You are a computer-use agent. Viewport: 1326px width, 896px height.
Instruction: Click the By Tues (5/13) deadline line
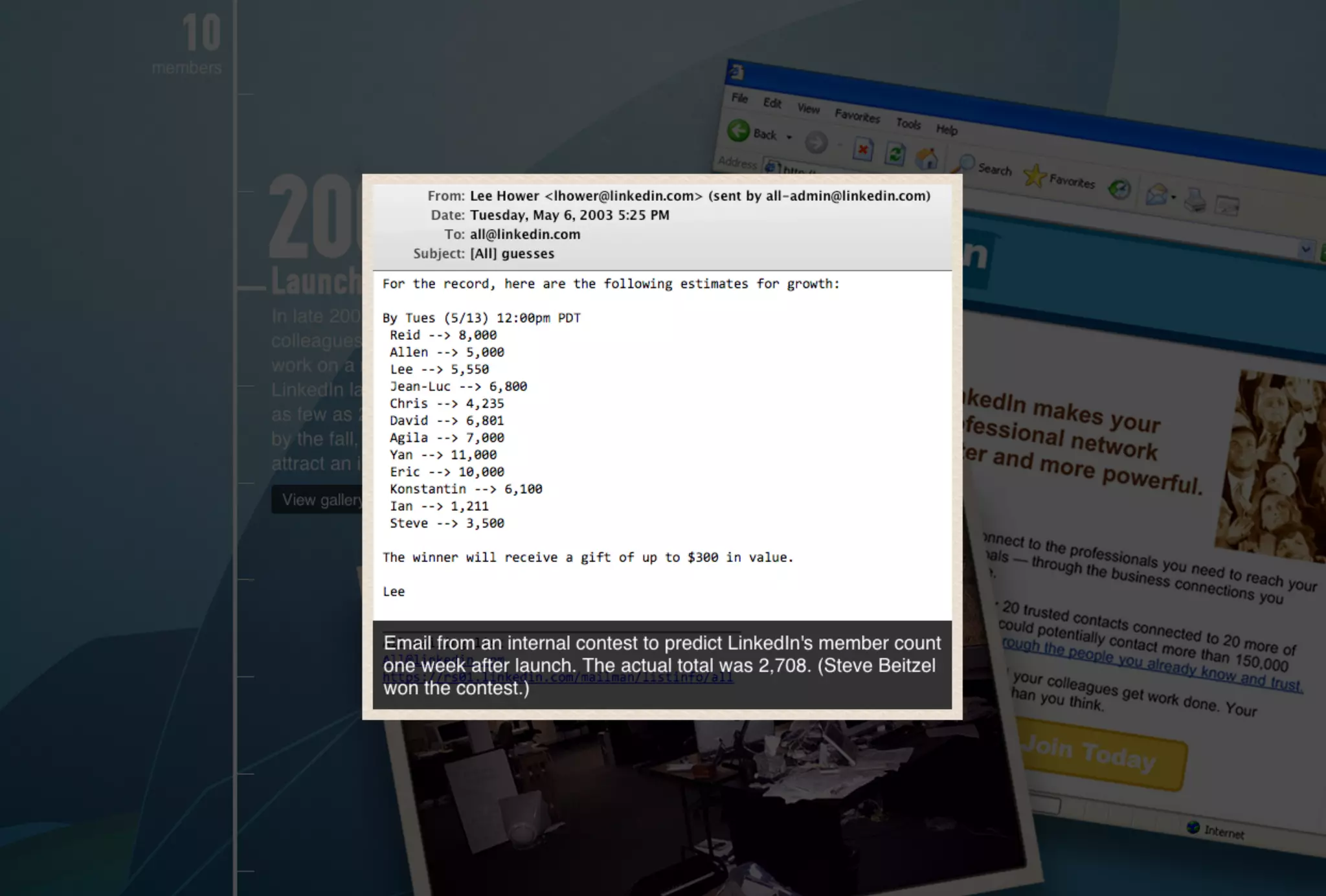(482, 318)
